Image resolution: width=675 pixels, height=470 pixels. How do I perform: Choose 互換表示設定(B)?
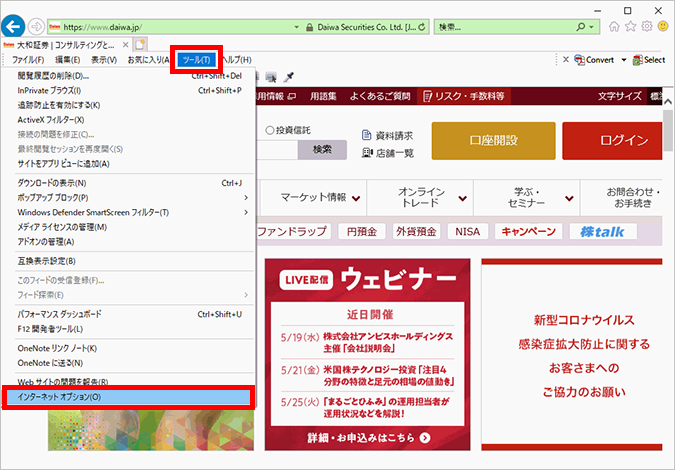(129, 261)
